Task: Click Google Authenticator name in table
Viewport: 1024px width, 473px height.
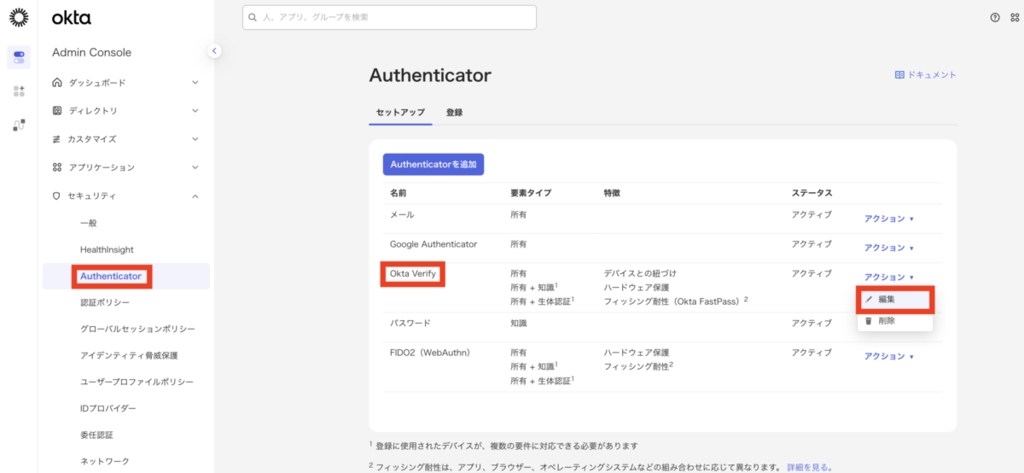Action: [434, 244]
